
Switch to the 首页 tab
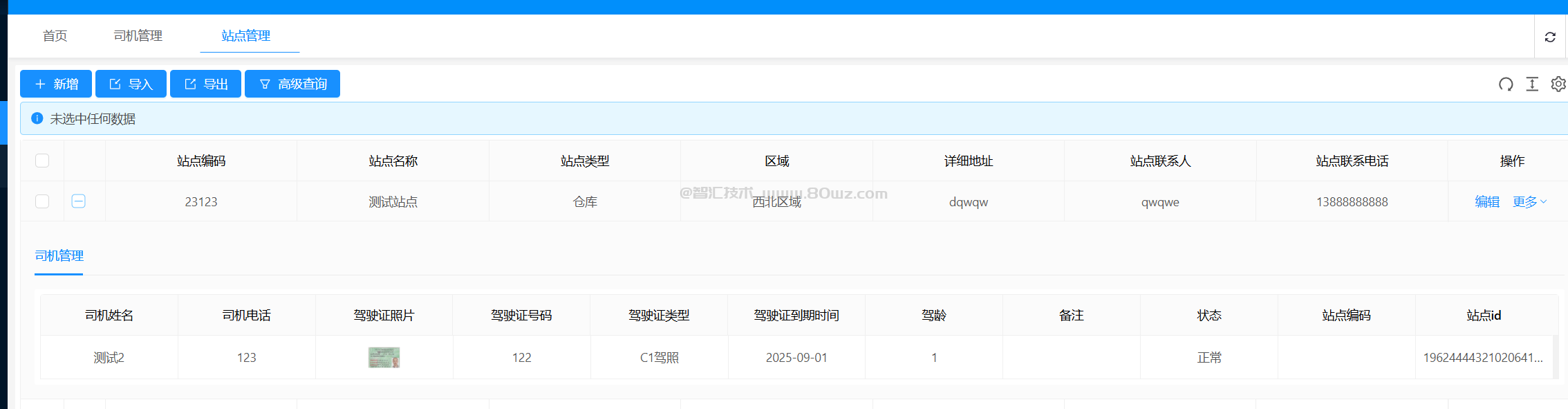(x=55, y=36)
